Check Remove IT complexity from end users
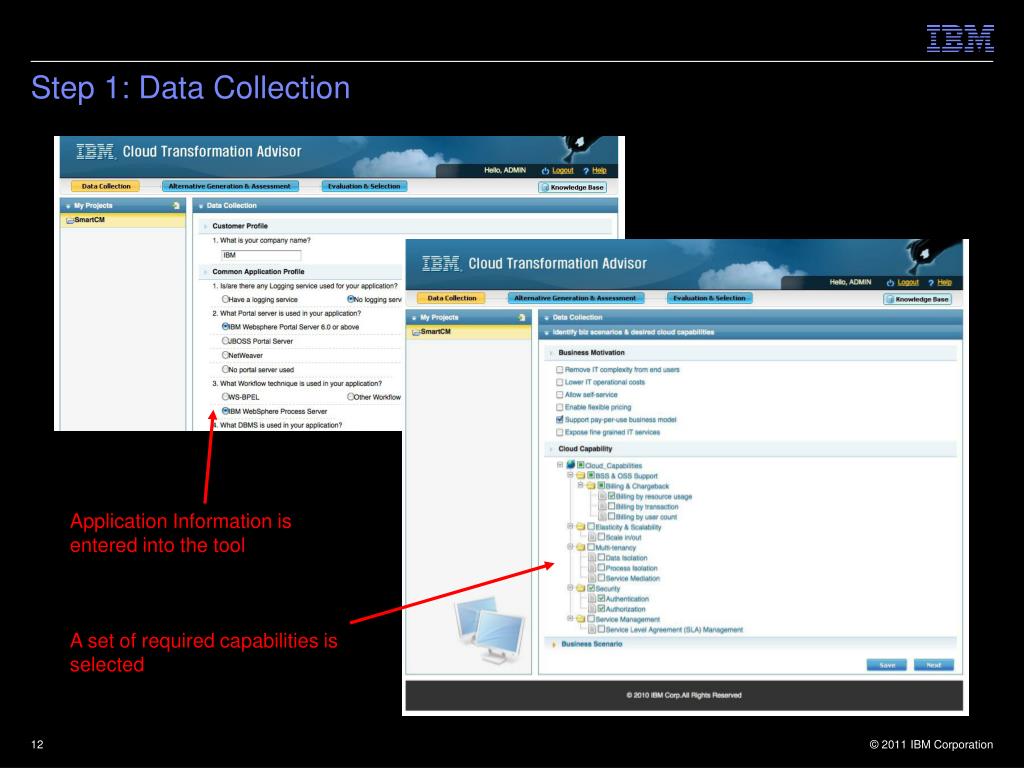This screenshot has width=1024, height=768. coord(560,370)
